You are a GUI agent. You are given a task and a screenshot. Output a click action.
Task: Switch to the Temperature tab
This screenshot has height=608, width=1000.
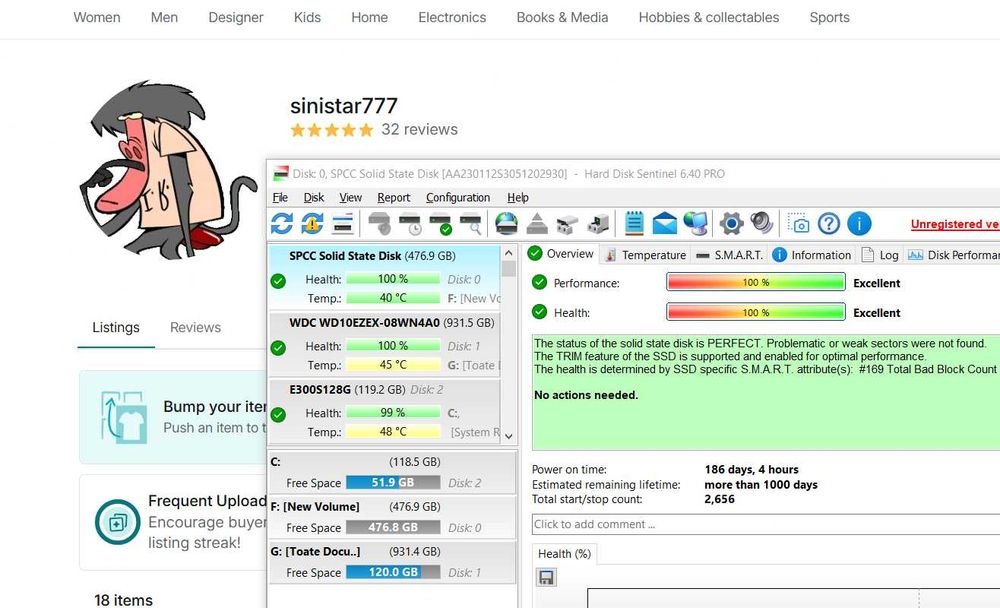coord(646,255)
